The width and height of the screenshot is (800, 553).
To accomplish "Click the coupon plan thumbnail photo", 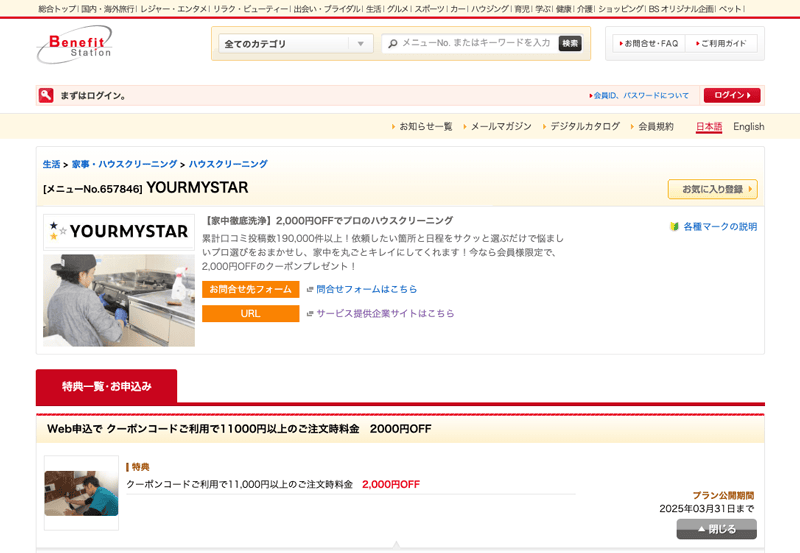I will (81, 493).
